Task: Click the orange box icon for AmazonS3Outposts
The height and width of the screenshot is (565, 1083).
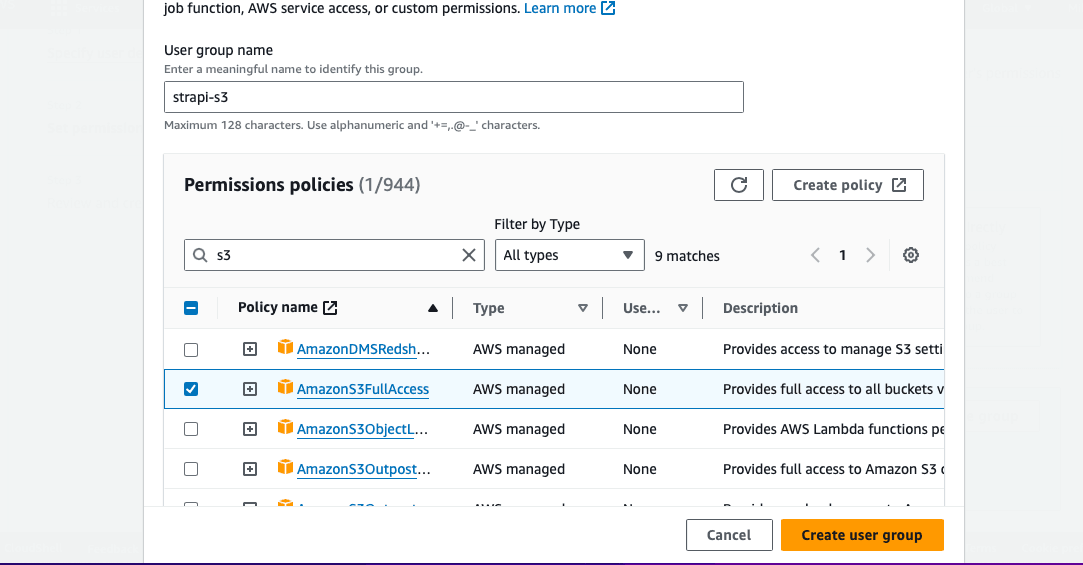Action: [285, 467]
